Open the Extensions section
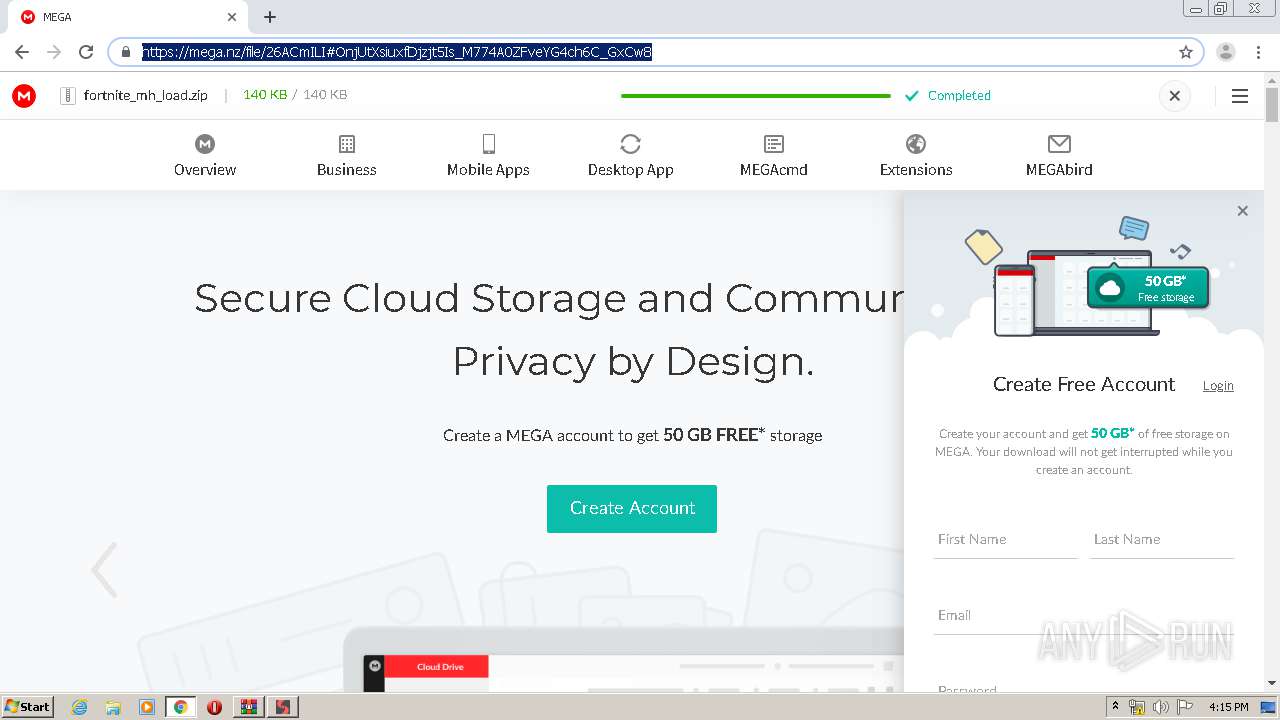The width and height of the screenshot is (1280, 720). 916,156
